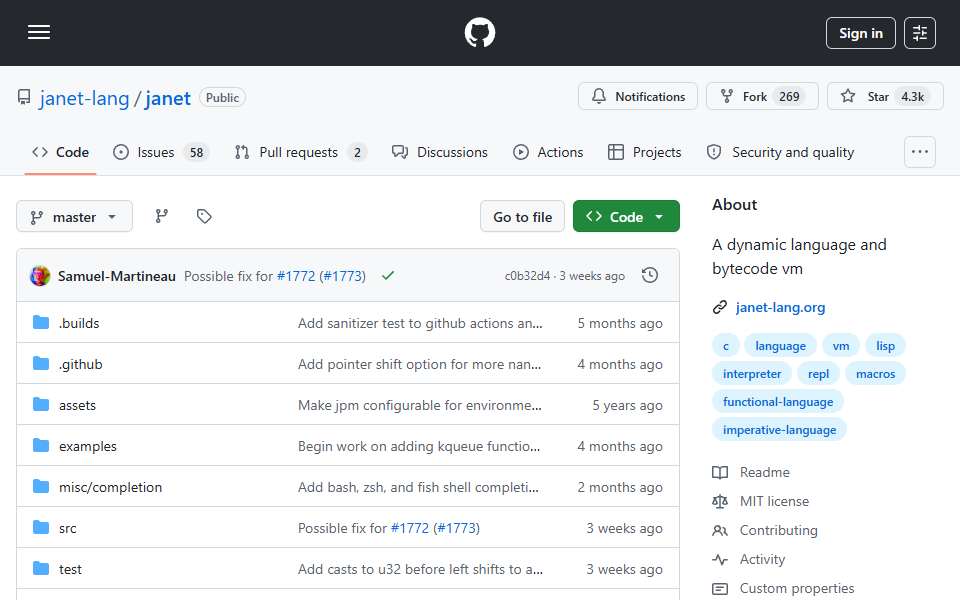This screenshot has width=960, height=600.
Task: Open the janet repository name link
Action: click(x=168, y=98)
